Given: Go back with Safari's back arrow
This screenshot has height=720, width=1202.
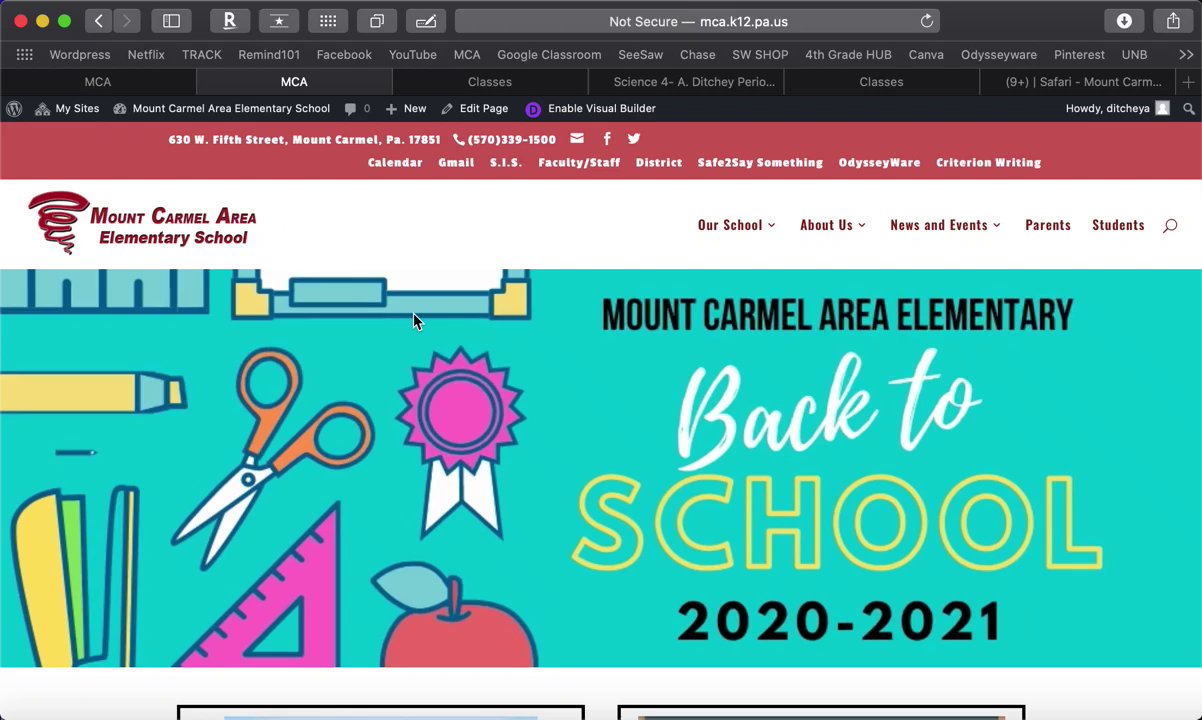Looking at the screenshot, I should [x=98, y=21].
